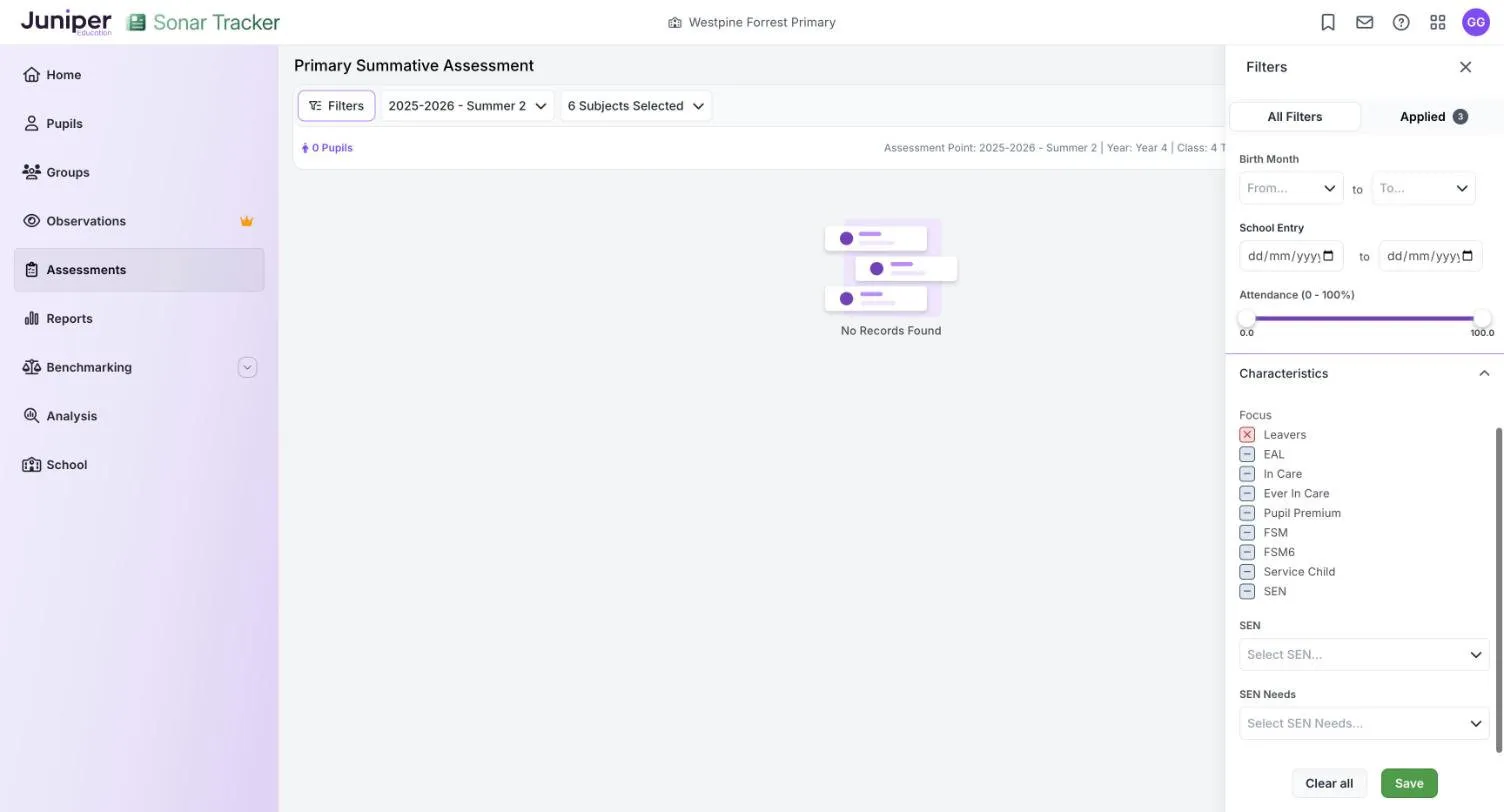Close the Filters panel with the X
Screen dimensions: 1504x812
1465,67
